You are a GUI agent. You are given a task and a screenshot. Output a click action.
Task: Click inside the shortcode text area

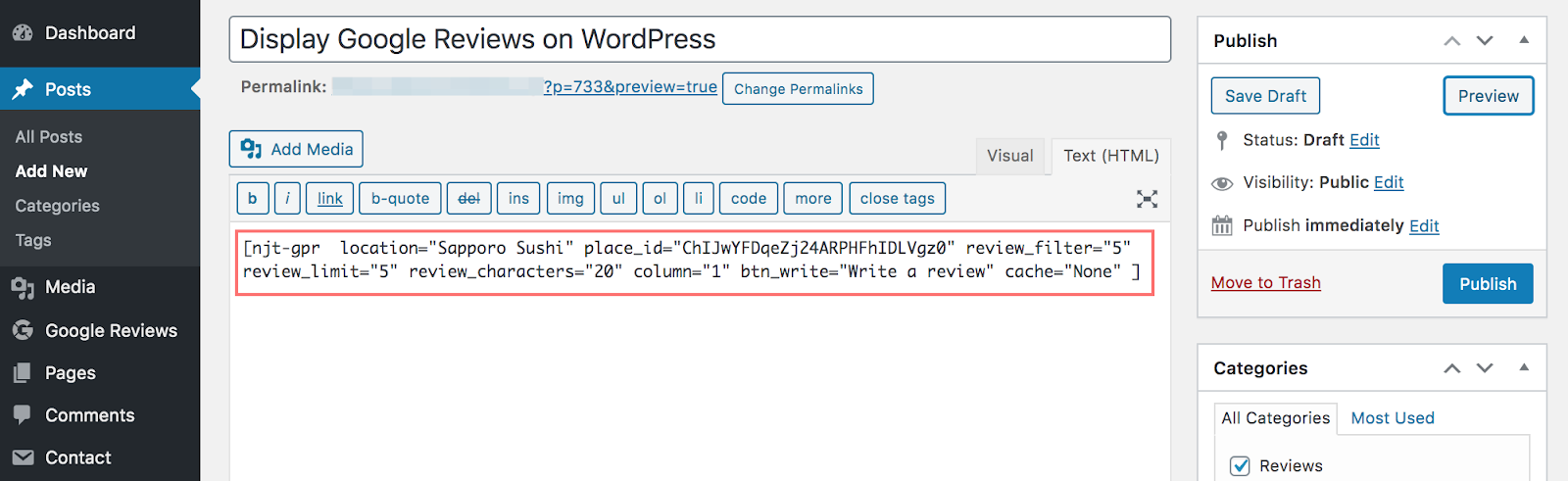695,264
